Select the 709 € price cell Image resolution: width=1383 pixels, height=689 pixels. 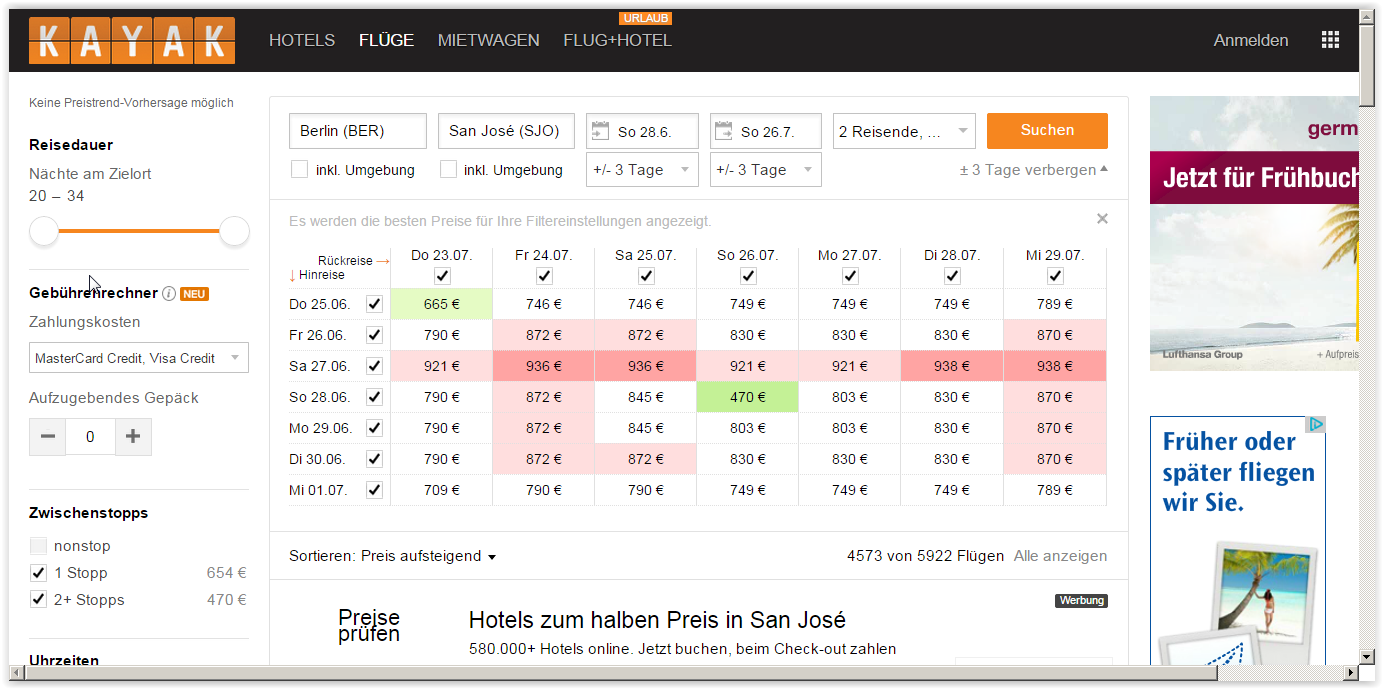442,490
